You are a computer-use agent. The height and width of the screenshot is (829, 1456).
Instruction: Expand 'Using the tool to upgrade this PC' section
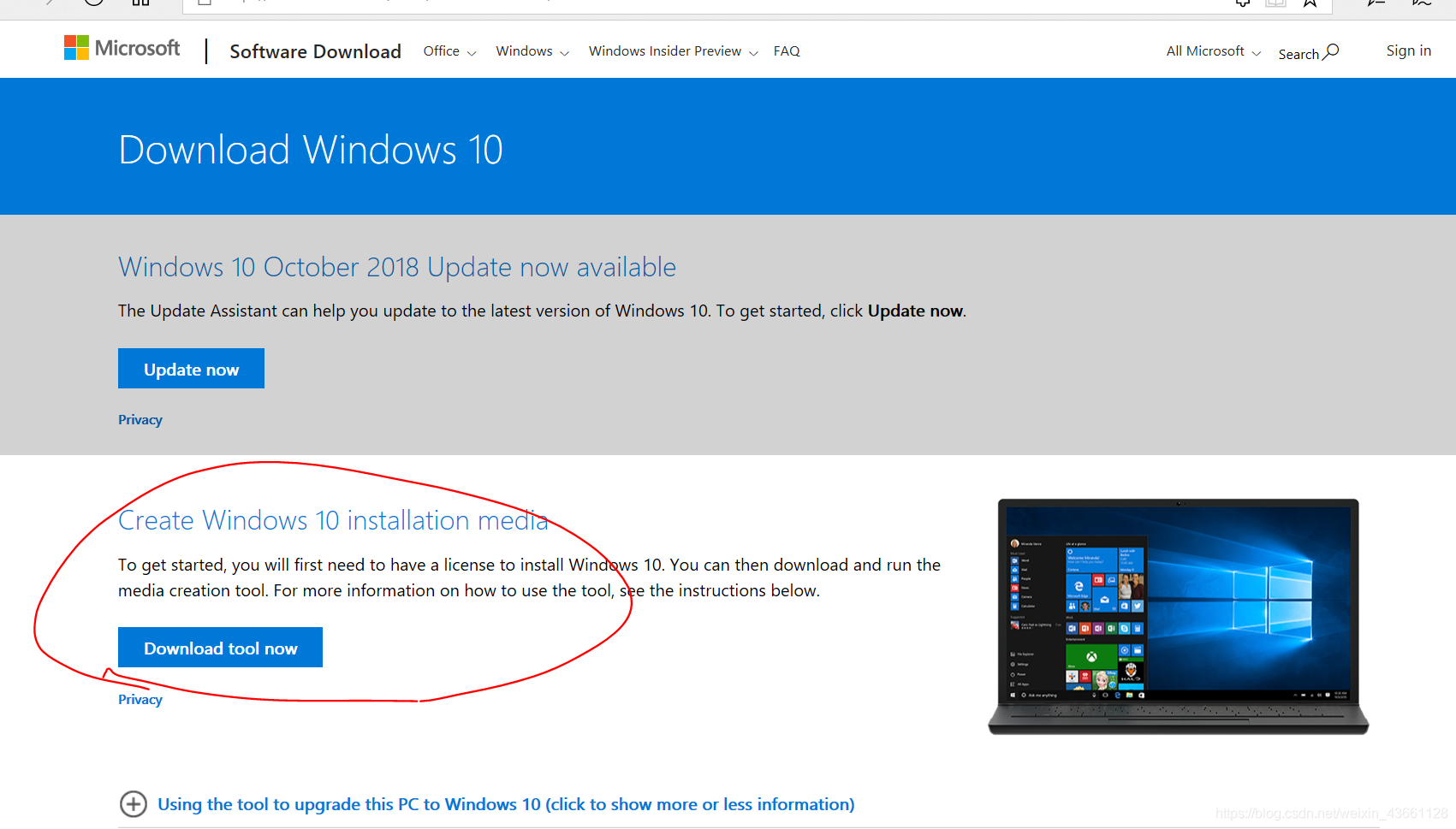pyautogui.click(x=486, y=804)
